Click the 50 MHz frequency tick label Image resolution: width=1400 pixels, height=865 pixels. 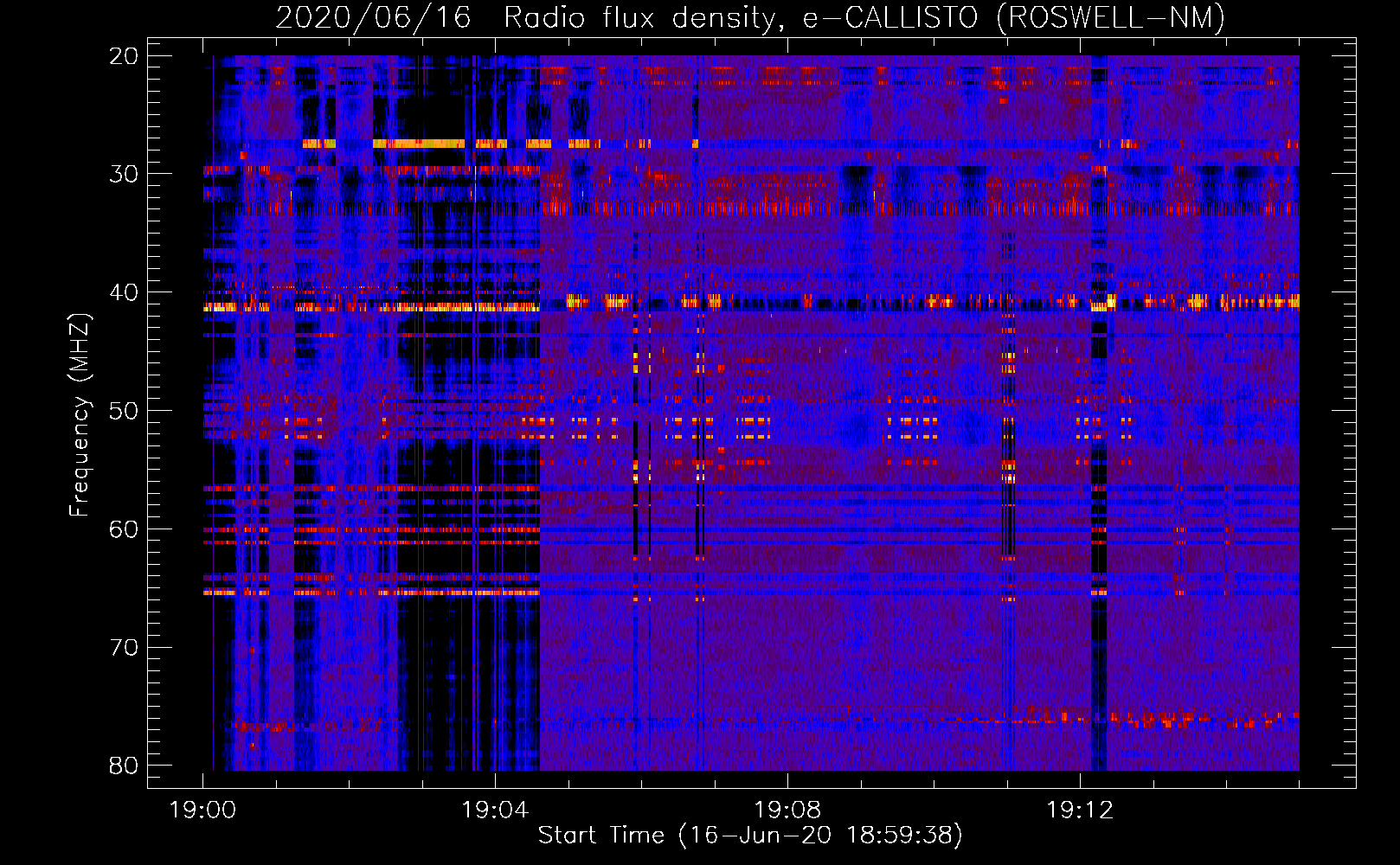coord(125,411)
